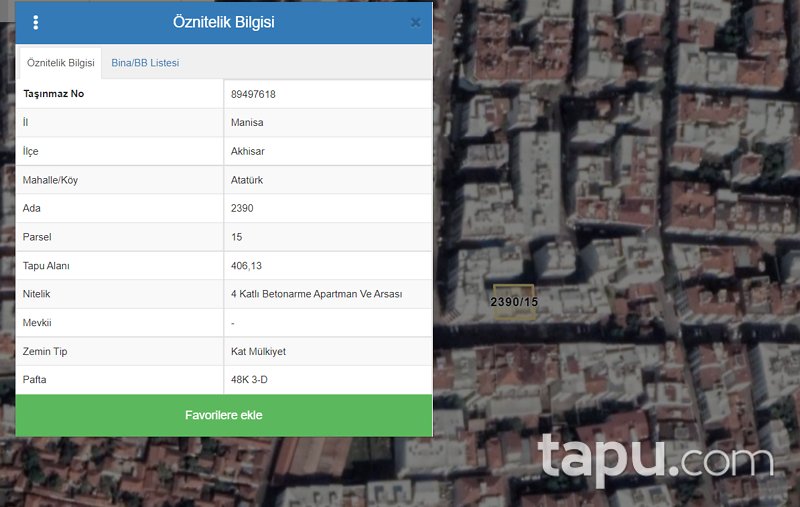Click the Ada value 2390
This screenshot has height=507, width=800.
242,208
